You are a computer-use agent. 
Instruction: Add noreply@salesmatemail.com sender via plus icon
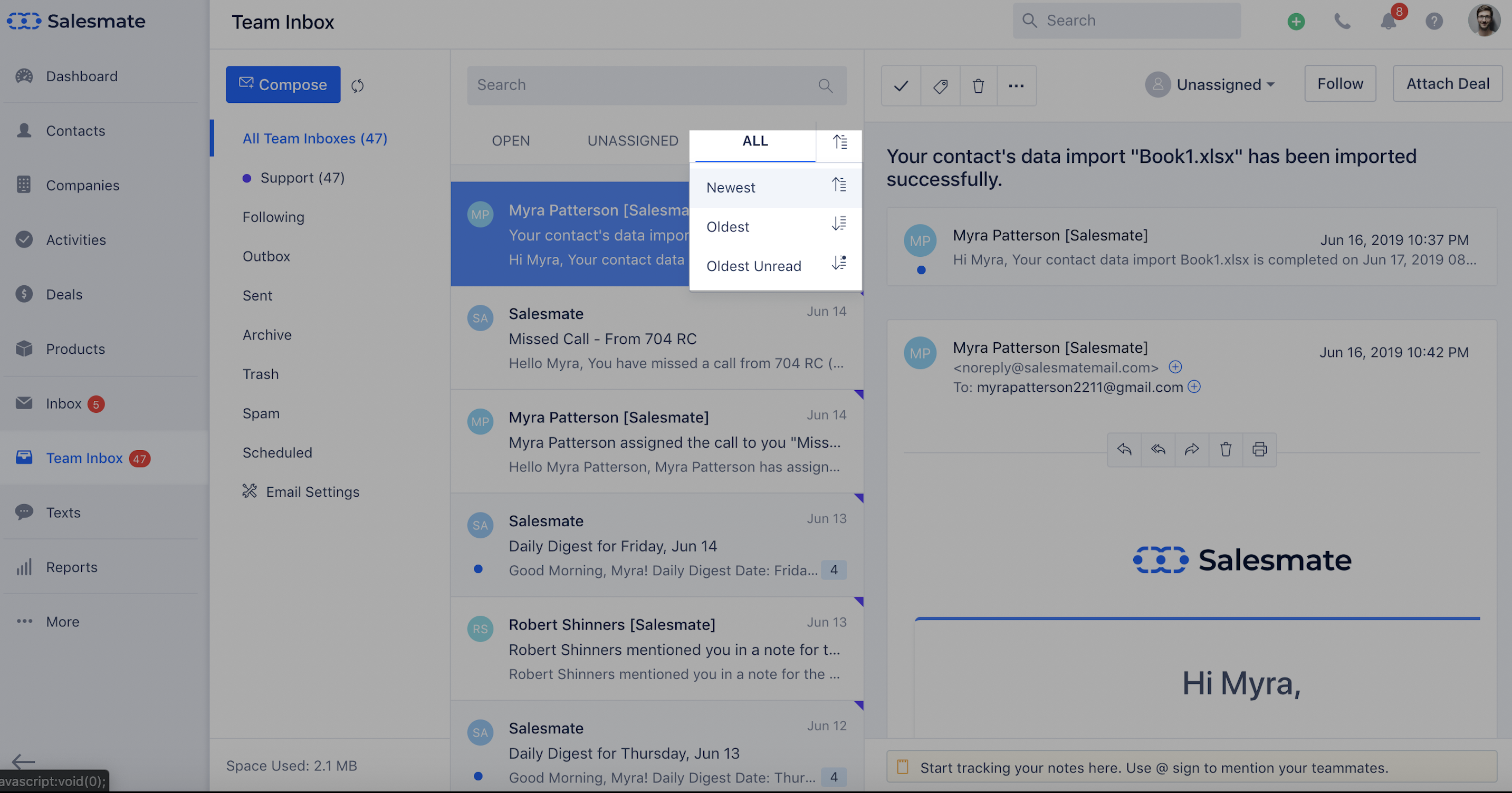click(1175, 367)
